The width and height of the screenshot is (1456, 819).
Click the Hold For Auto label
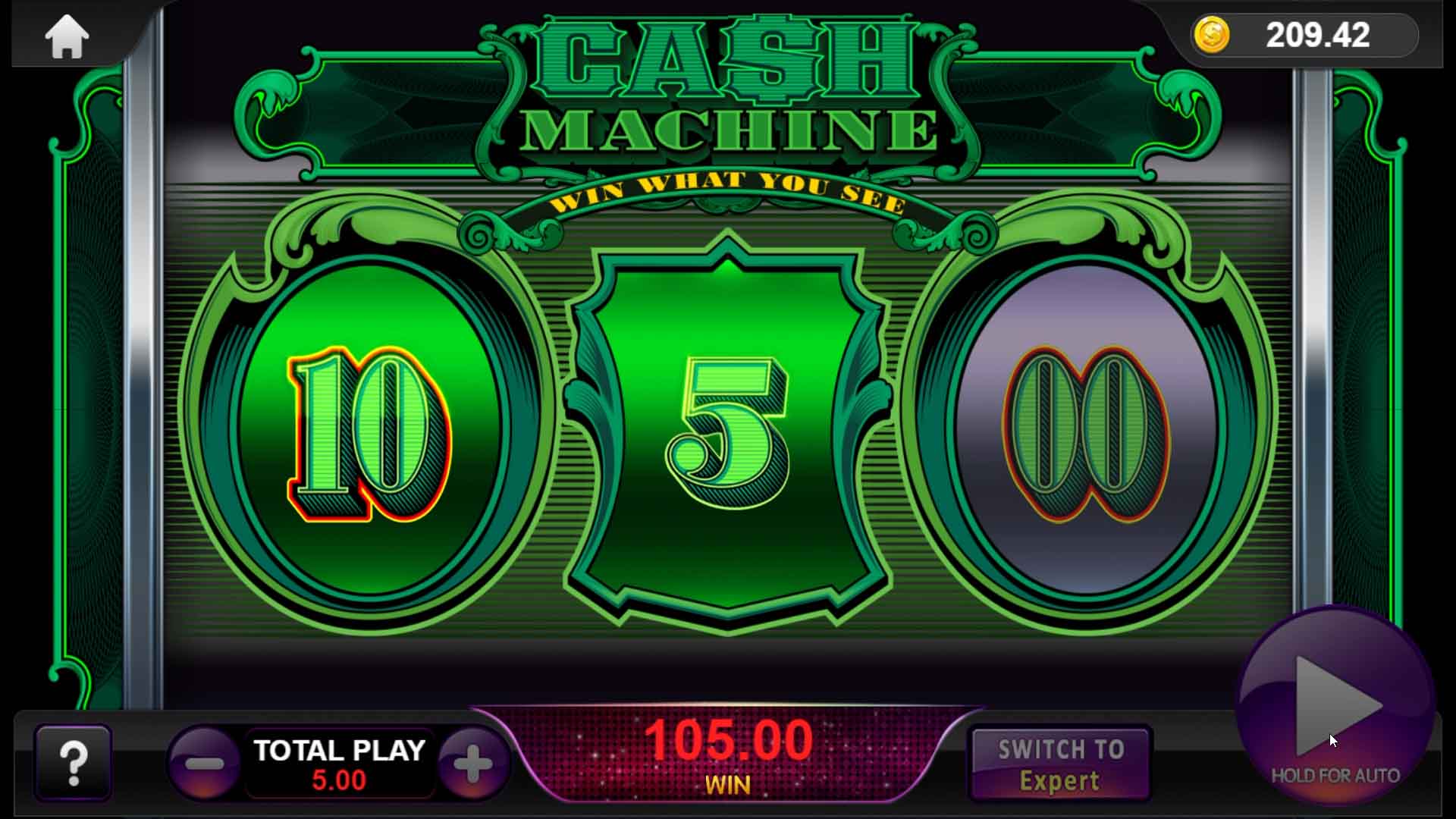tap(1335, 776)
